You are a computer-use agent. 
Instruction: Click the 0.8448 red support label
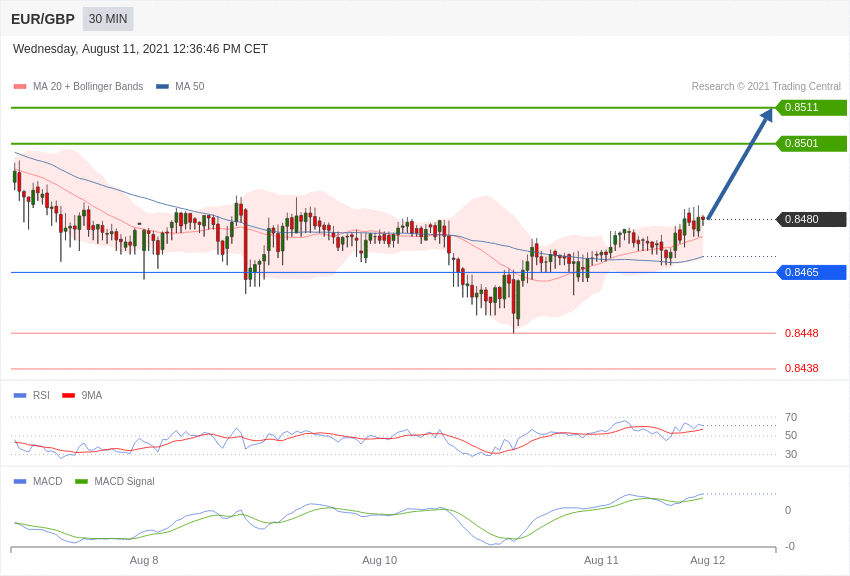(x=802, y=333)
